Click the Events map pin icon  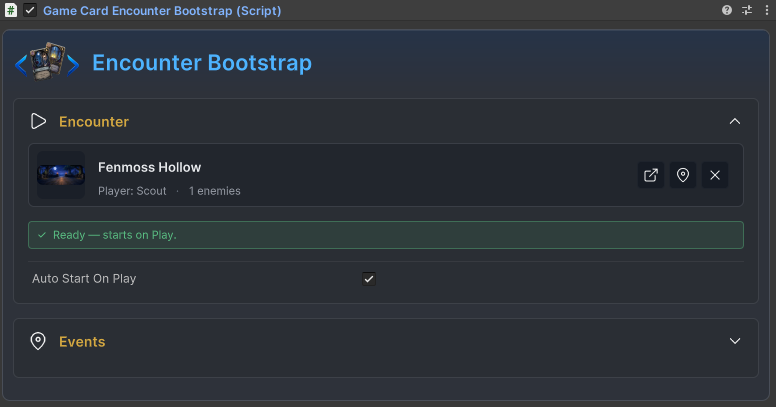[x=38, y=341]
